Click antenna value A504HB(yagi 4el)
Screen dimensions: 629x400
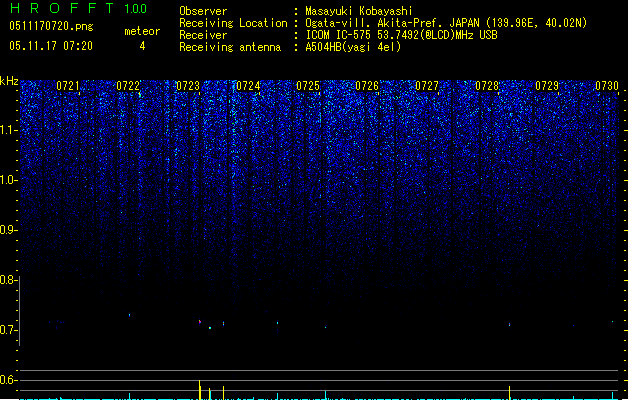353,47
